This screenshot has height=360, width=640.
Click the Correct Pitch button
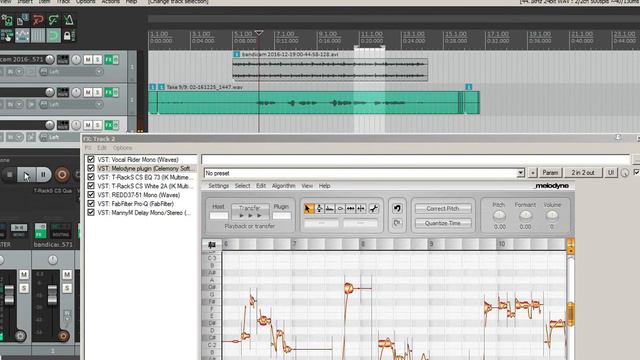(x=443, y=209)
